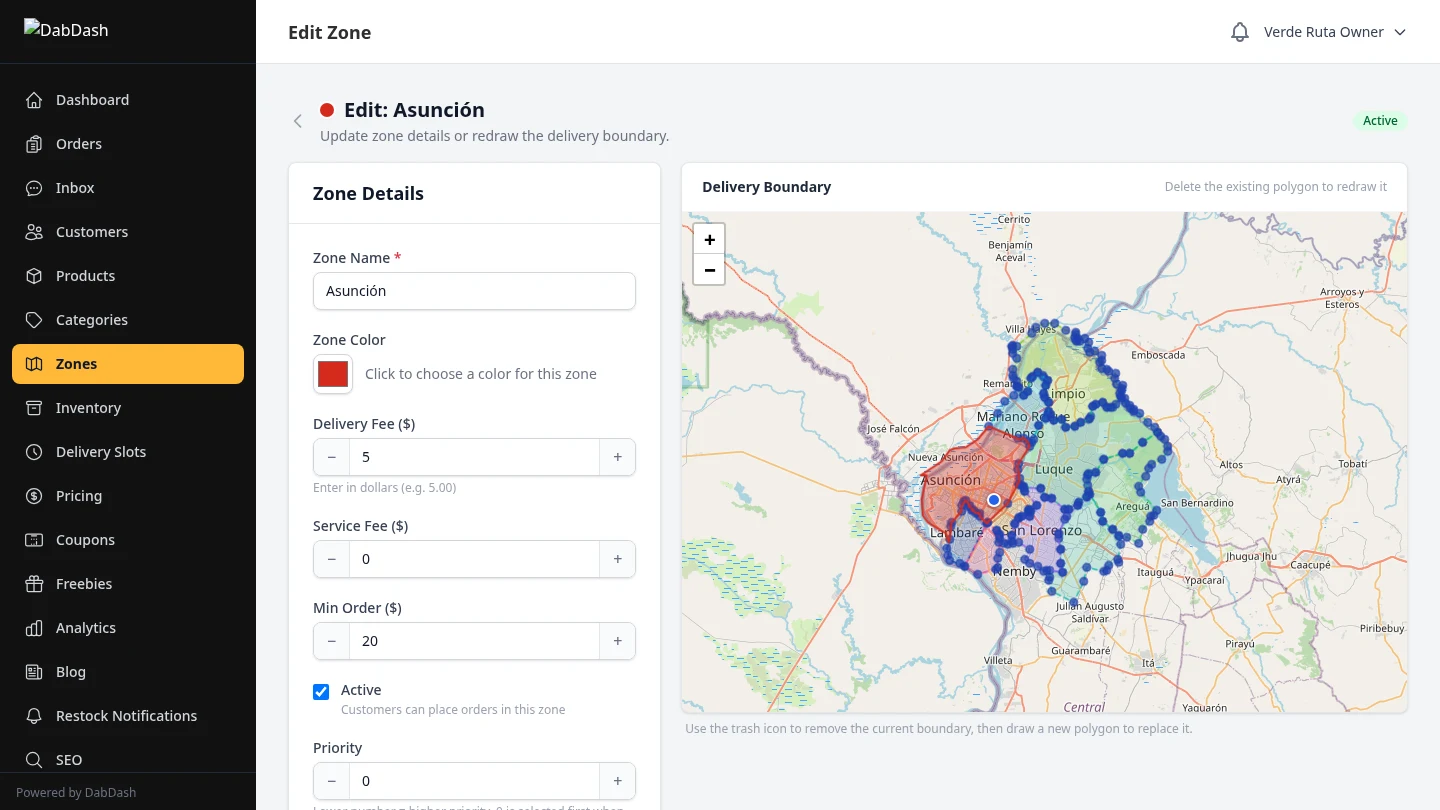This screenshot has width=1440, height=810.
Task: Click the Freebies gift icon in sidebar
Action: [x=34, y=584]
